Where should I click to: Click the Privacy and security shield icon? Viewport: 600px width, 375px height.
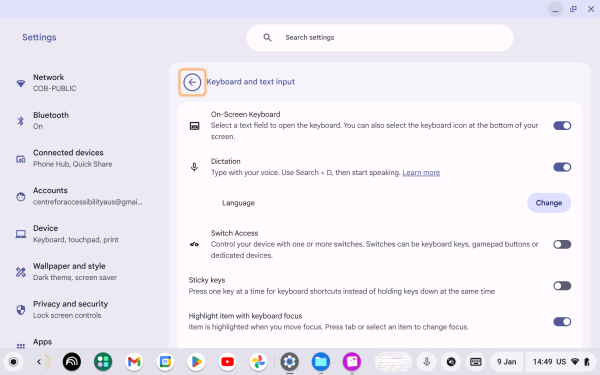(x=21, y=310)
